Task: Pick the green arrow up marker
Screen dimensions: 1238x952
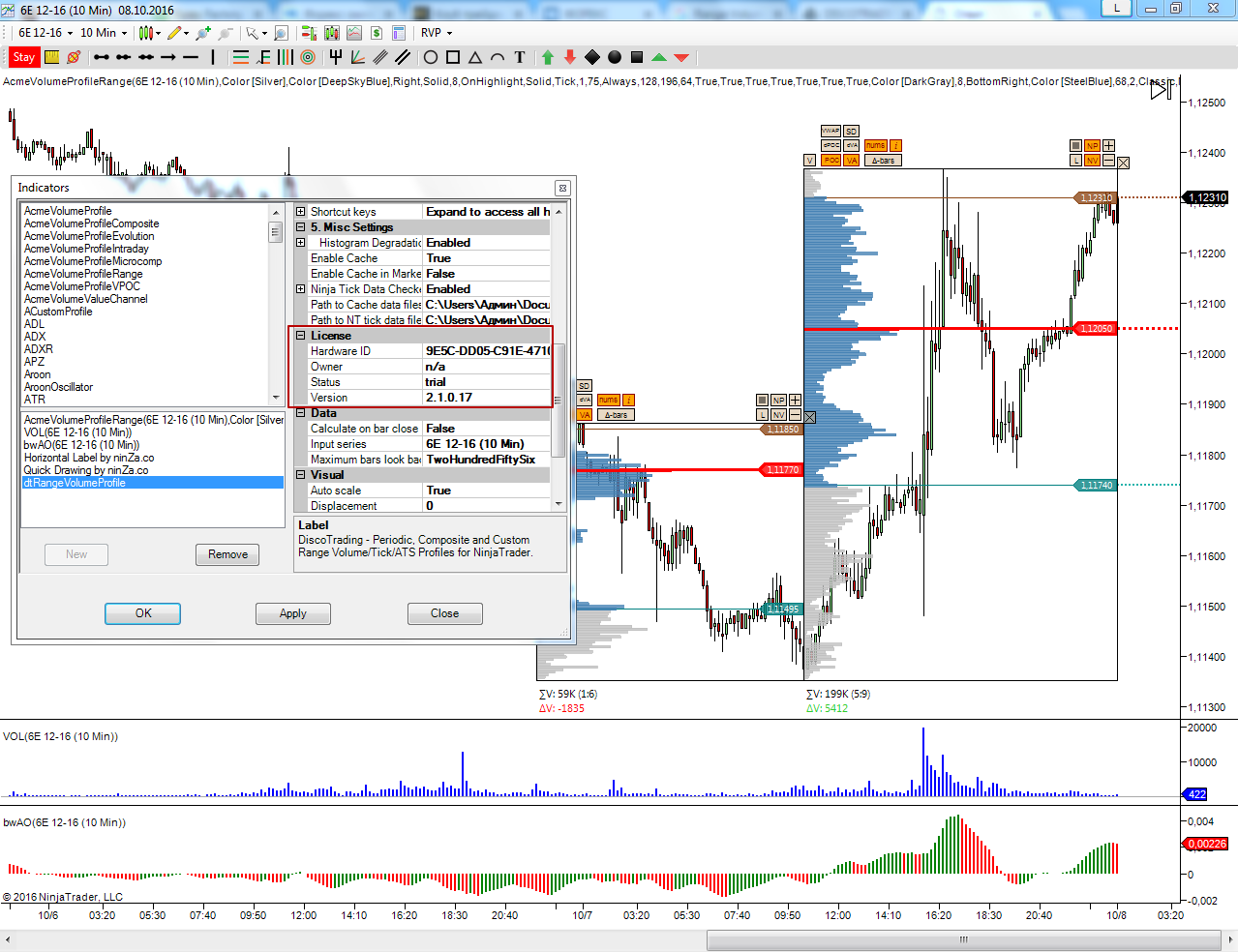Action: coord(548,57)
